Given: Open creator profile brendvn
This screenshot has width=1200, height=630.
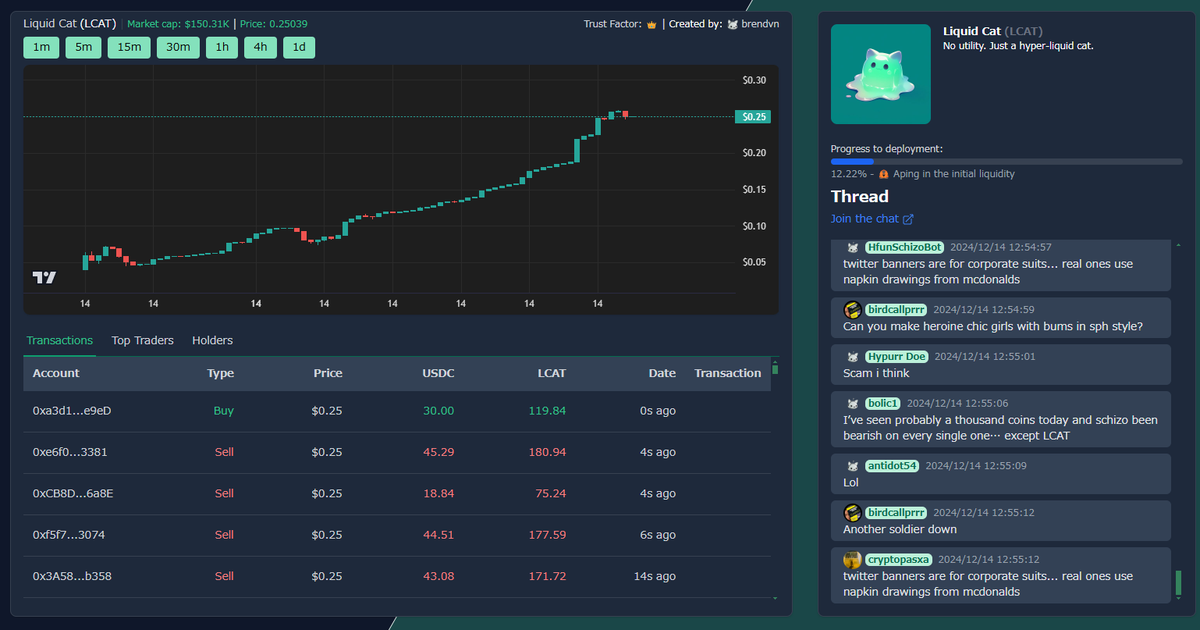Looking at the screenshot, I should click(761, 24).
